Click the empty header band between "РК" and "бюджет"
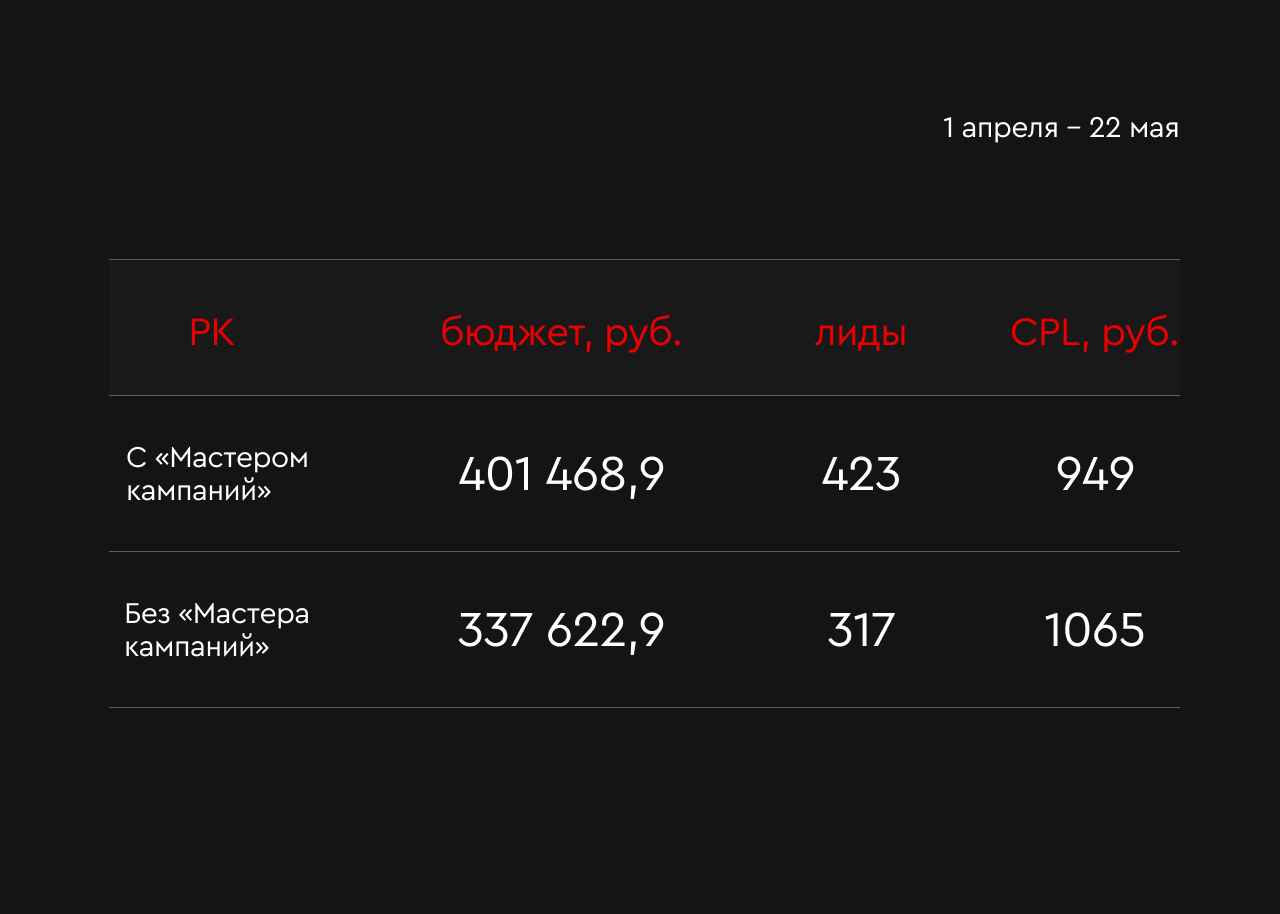The height and width of the screenshot is (914, 1280). [337, 333]
